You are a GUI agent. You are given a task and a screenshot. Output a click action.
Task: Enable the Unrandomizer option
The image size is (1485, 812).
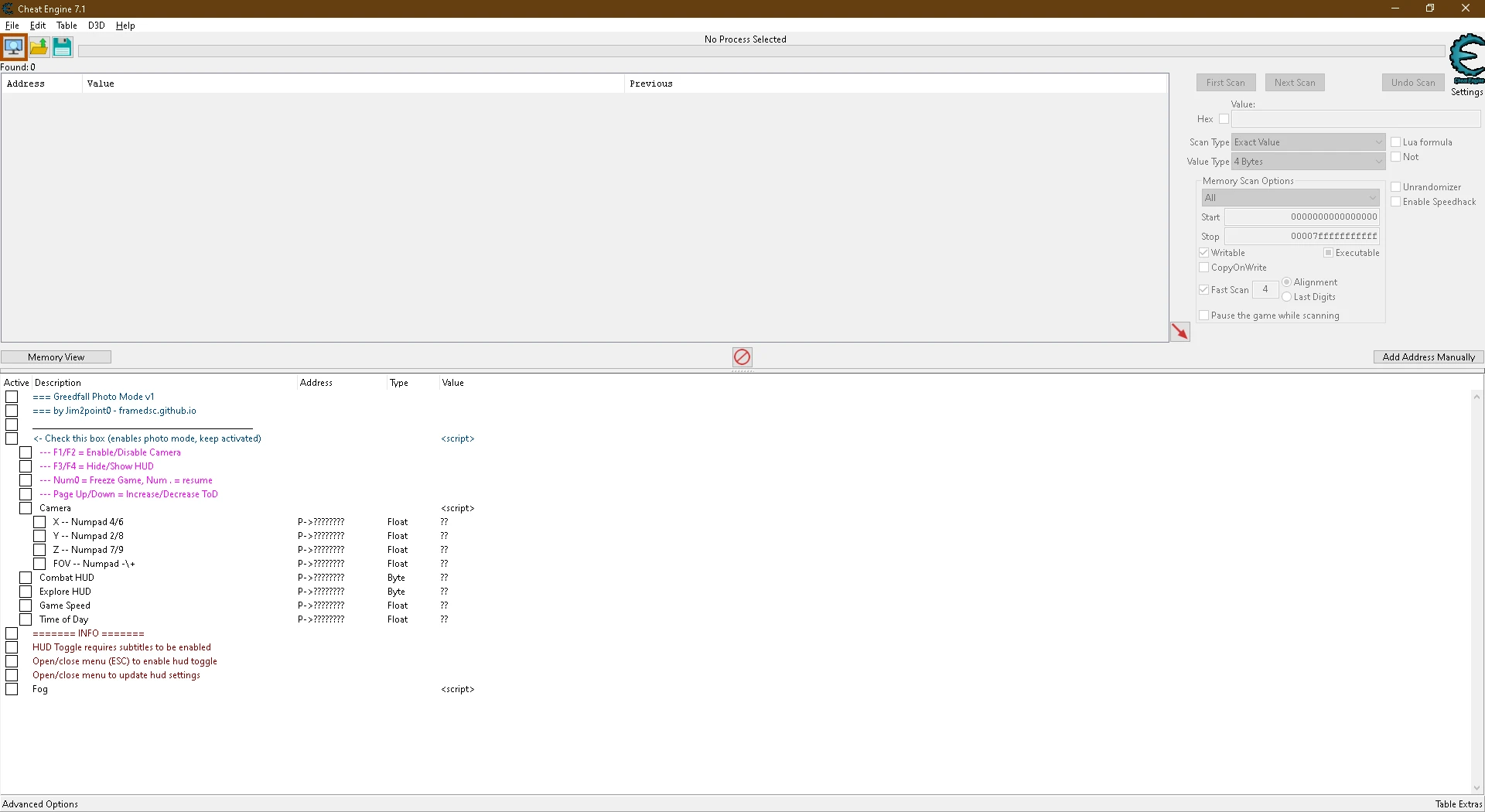pos(1396,187)
